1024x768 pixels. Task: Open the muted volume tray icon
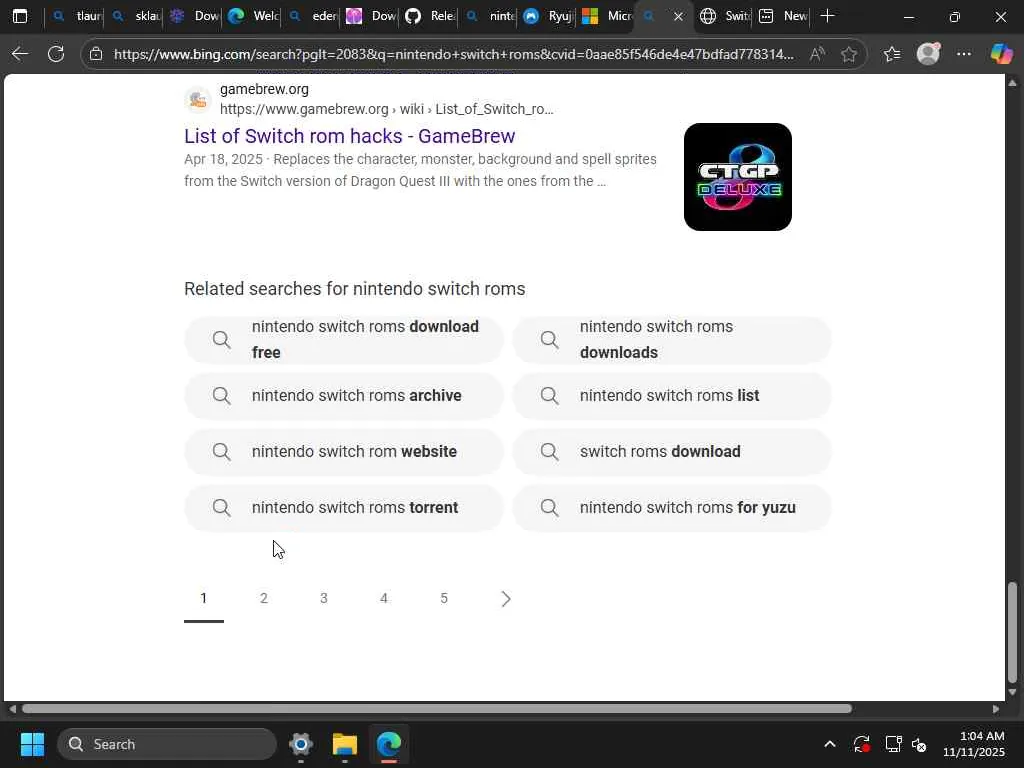click(x=920, y=744)
